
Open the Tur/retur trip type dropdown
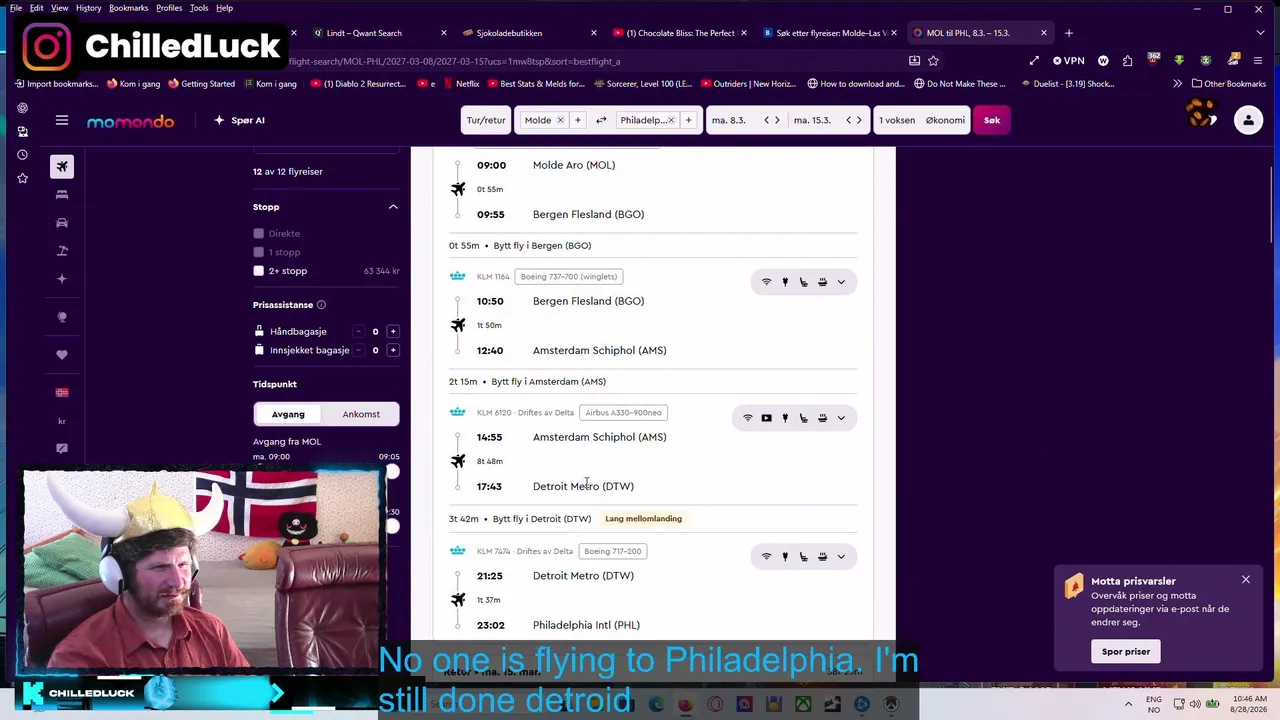click(486, 120)
